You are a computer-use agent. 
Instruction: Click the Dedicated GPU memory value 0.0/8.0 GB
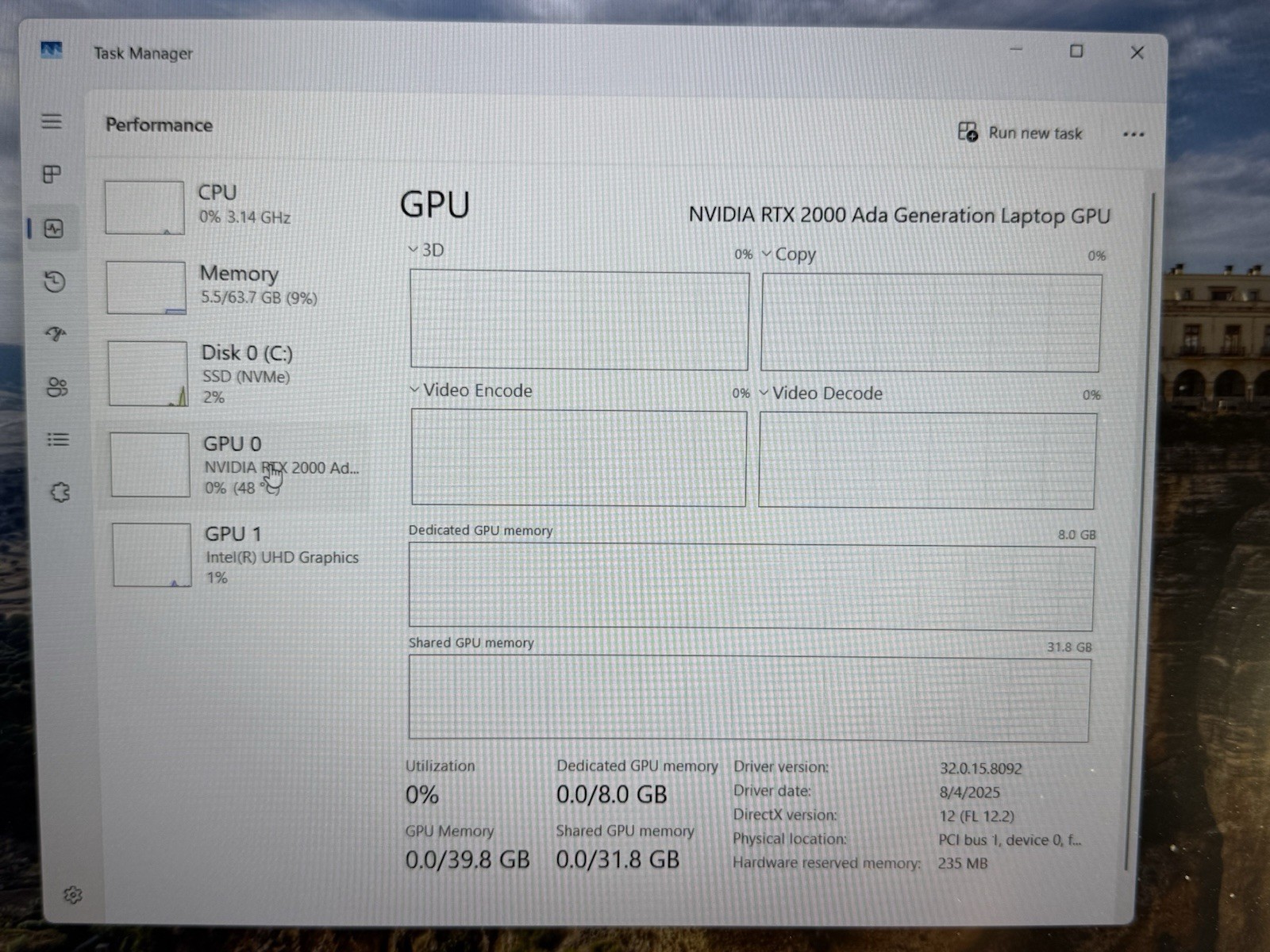612,795
